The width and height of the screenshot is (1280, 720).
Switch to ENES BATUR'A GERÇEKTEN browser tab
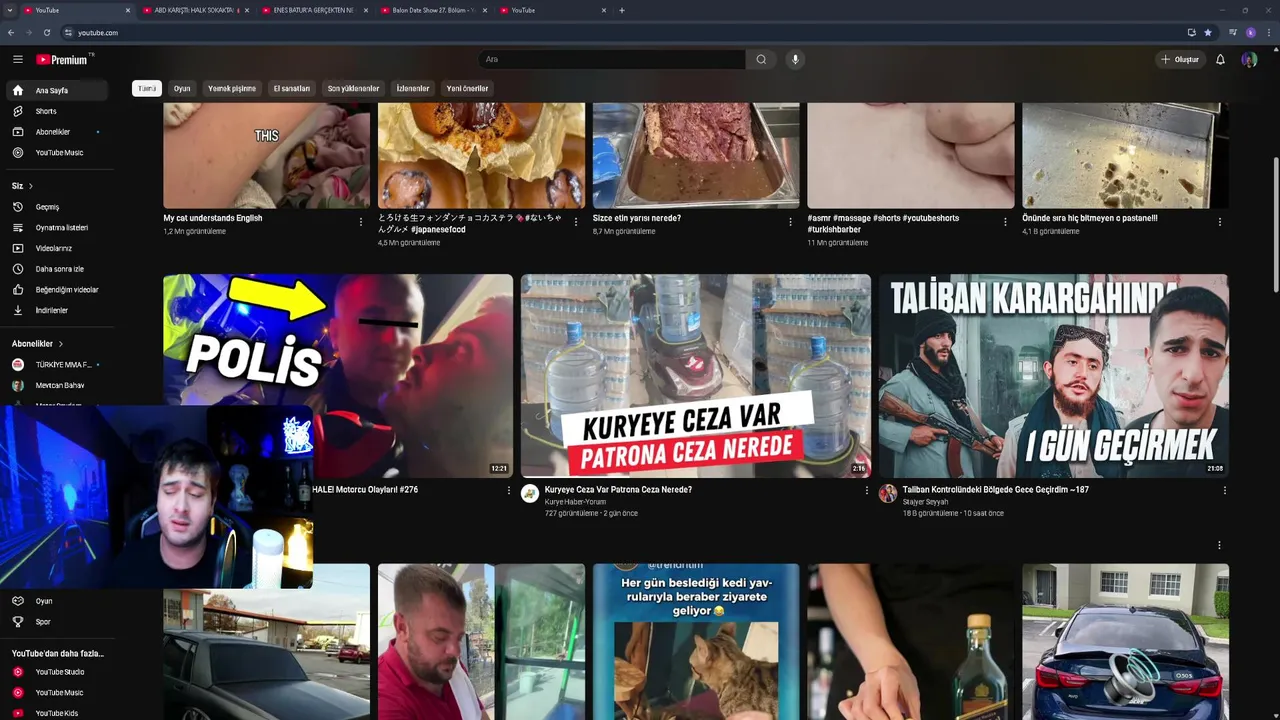[x=313, y=10]
